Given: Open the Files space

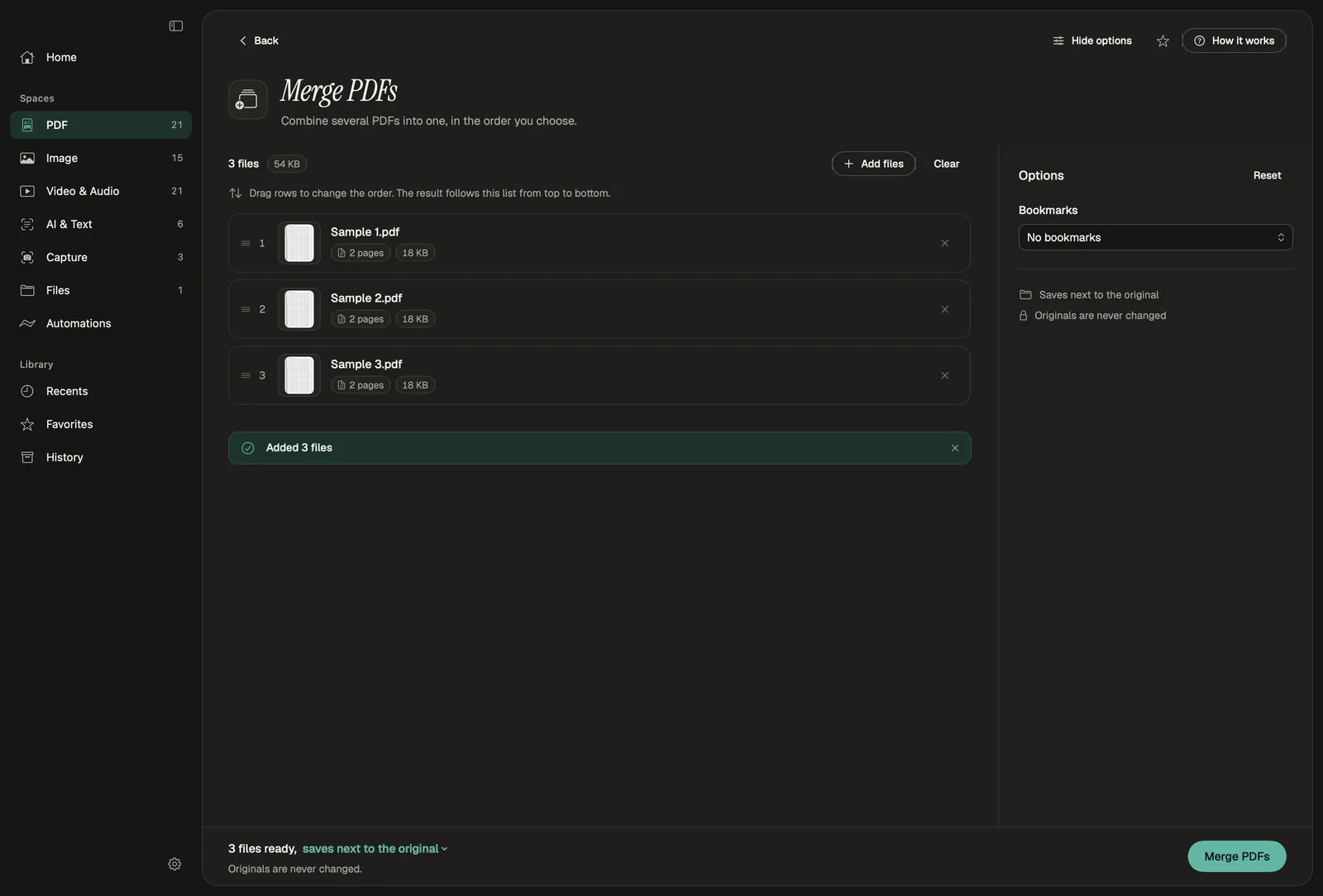Looking at the screenshot, I should coord(101,290).
